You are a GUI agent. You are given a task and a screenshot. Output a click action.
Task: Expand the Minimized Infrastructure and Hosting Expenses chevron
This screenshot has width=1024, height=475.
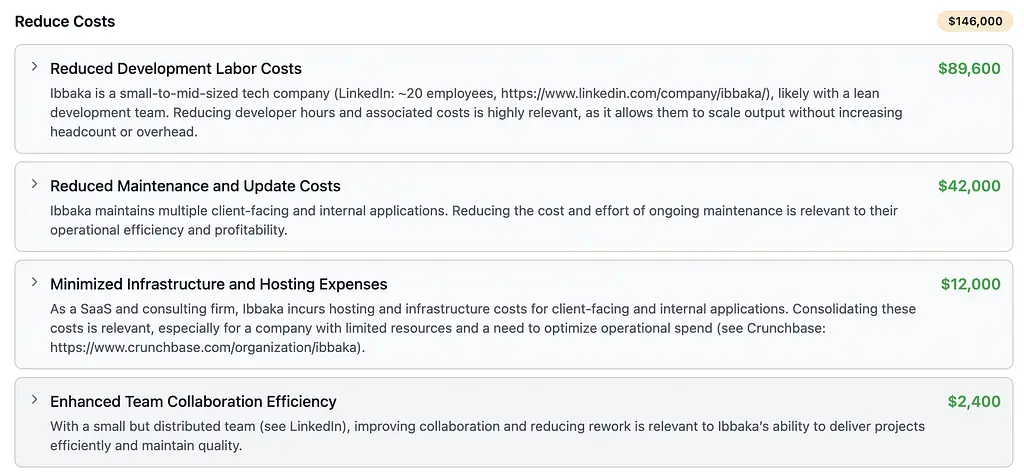34,282
